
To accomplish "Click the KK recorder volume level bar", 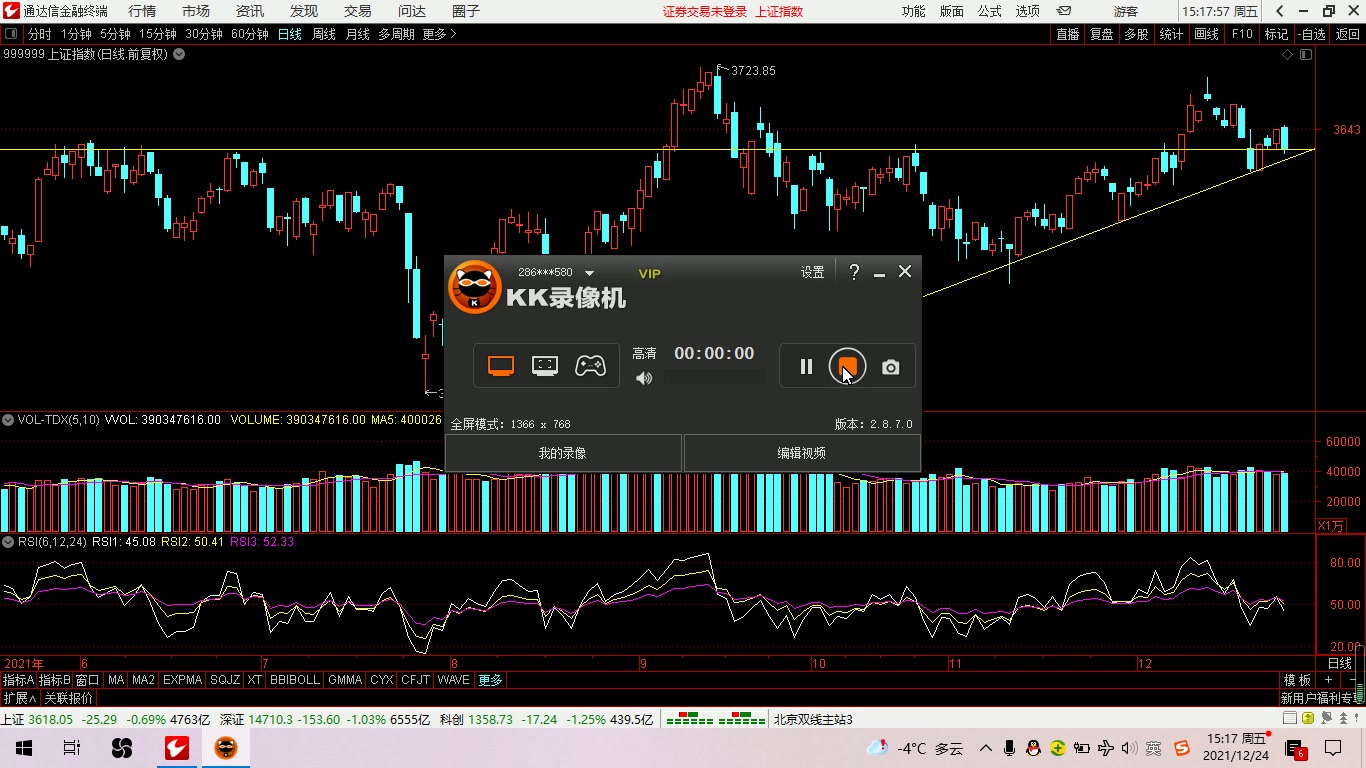I will point(714,378).
